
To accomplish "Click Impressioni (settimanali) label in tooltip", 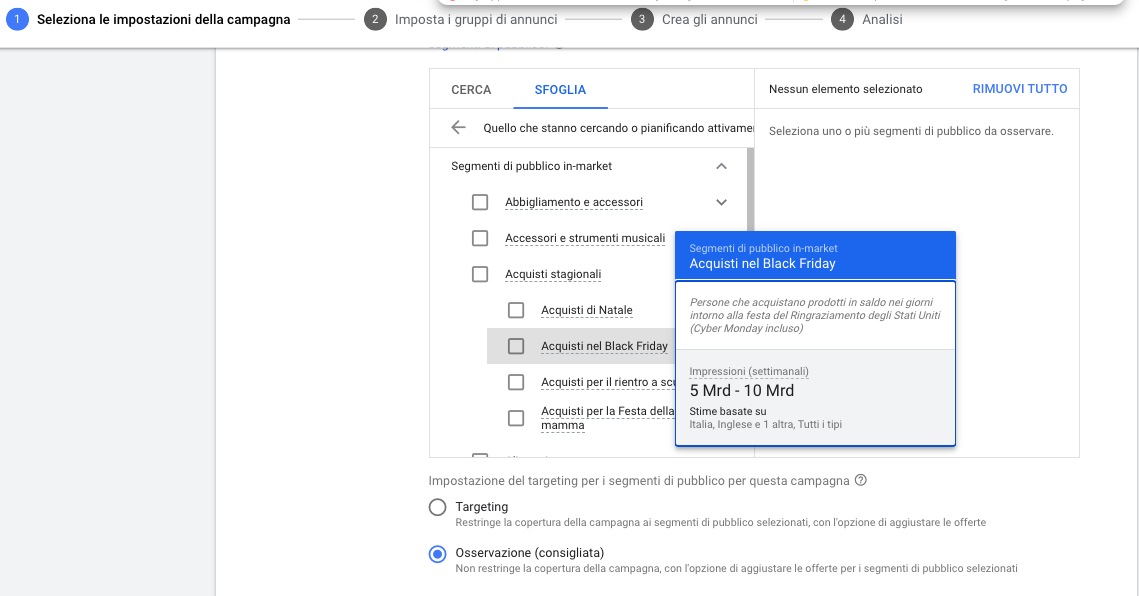I will click(x=749, y=371).
